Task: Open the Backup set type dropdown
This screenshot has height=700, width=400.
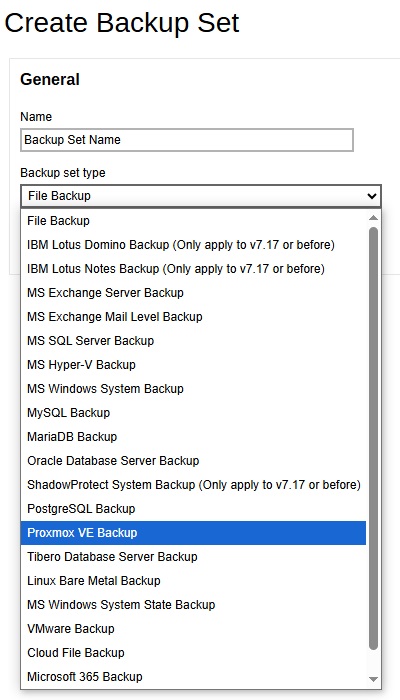Action: click(x=201, y=196)
